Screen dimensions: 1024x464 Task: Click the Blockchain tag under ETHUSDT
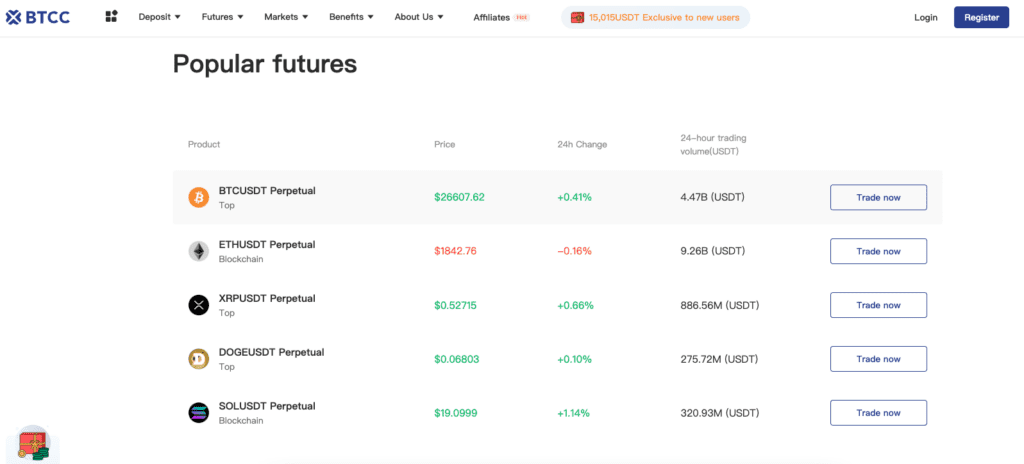(x=241, y=259)
